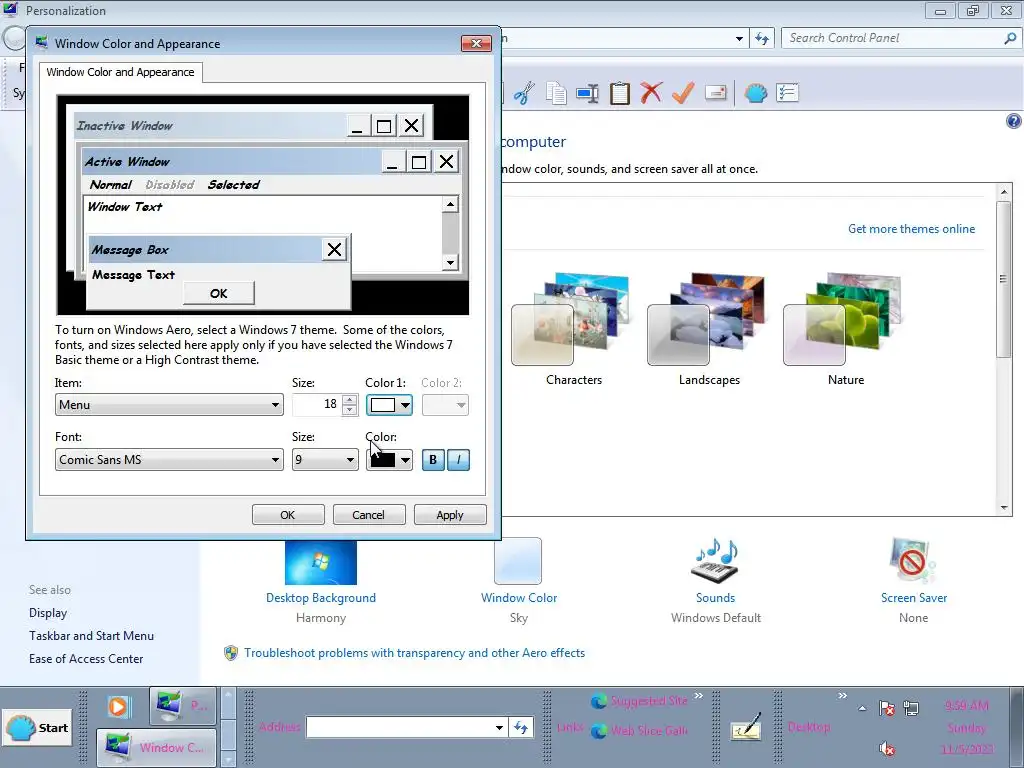Open Web Slice Gallery link in taskbar
Image resolution: width=1024 pixels, height=768 pixels.
click(x=639, y=731)
